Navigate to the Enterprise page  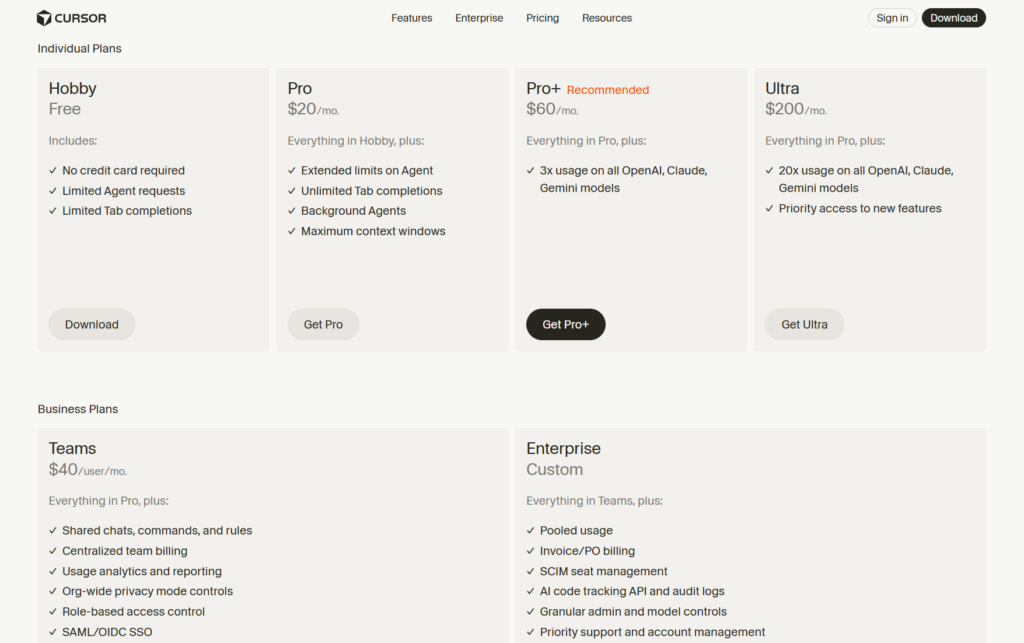coord(479,17)
